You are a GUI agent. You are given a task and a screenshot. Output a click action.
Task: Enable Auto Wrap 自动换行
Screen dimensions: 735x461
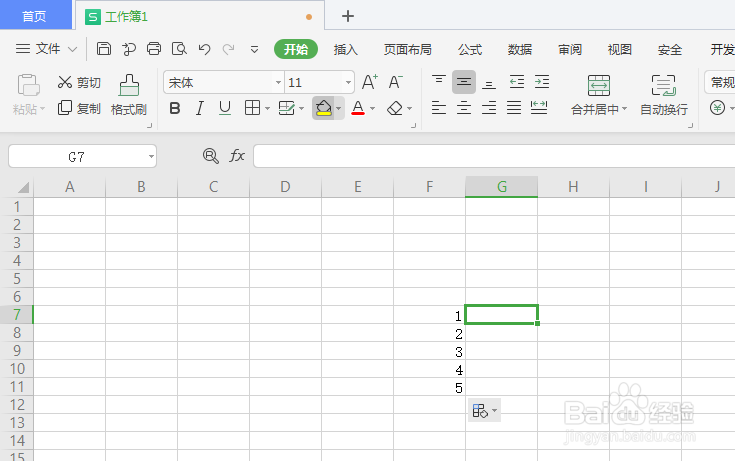[x=664, y=95]
